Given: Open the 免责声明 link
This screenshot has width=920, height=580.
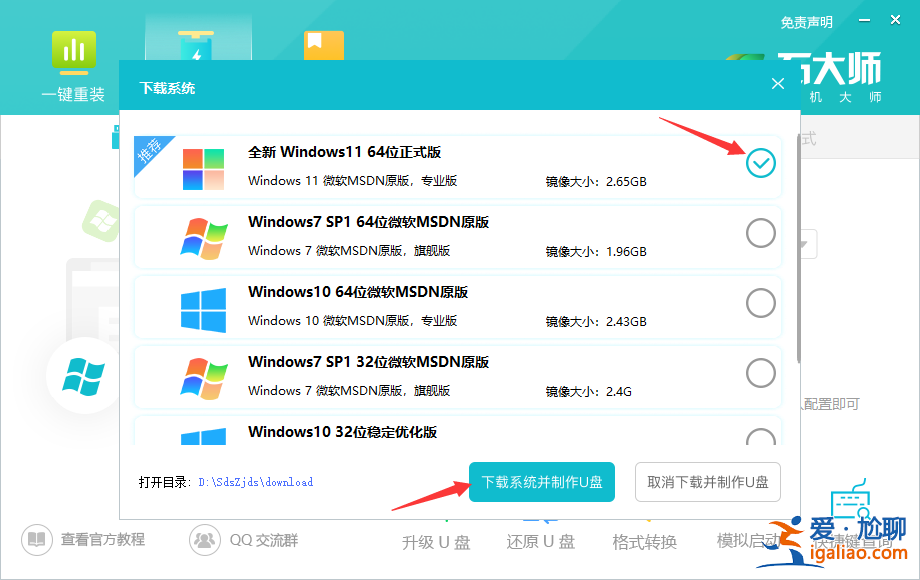Looking at the screenshot, I should [806, 21].
